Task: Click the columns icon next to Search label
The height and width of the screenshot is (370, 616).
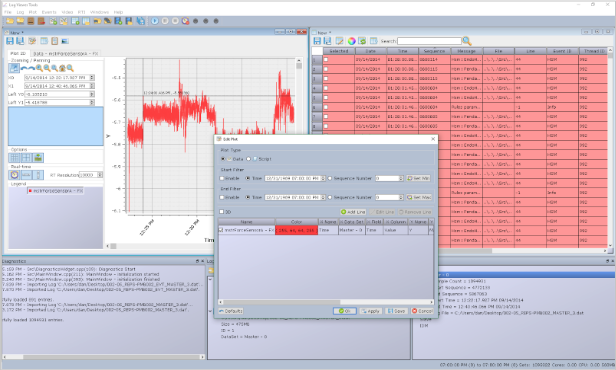Action: coord(374,41)
